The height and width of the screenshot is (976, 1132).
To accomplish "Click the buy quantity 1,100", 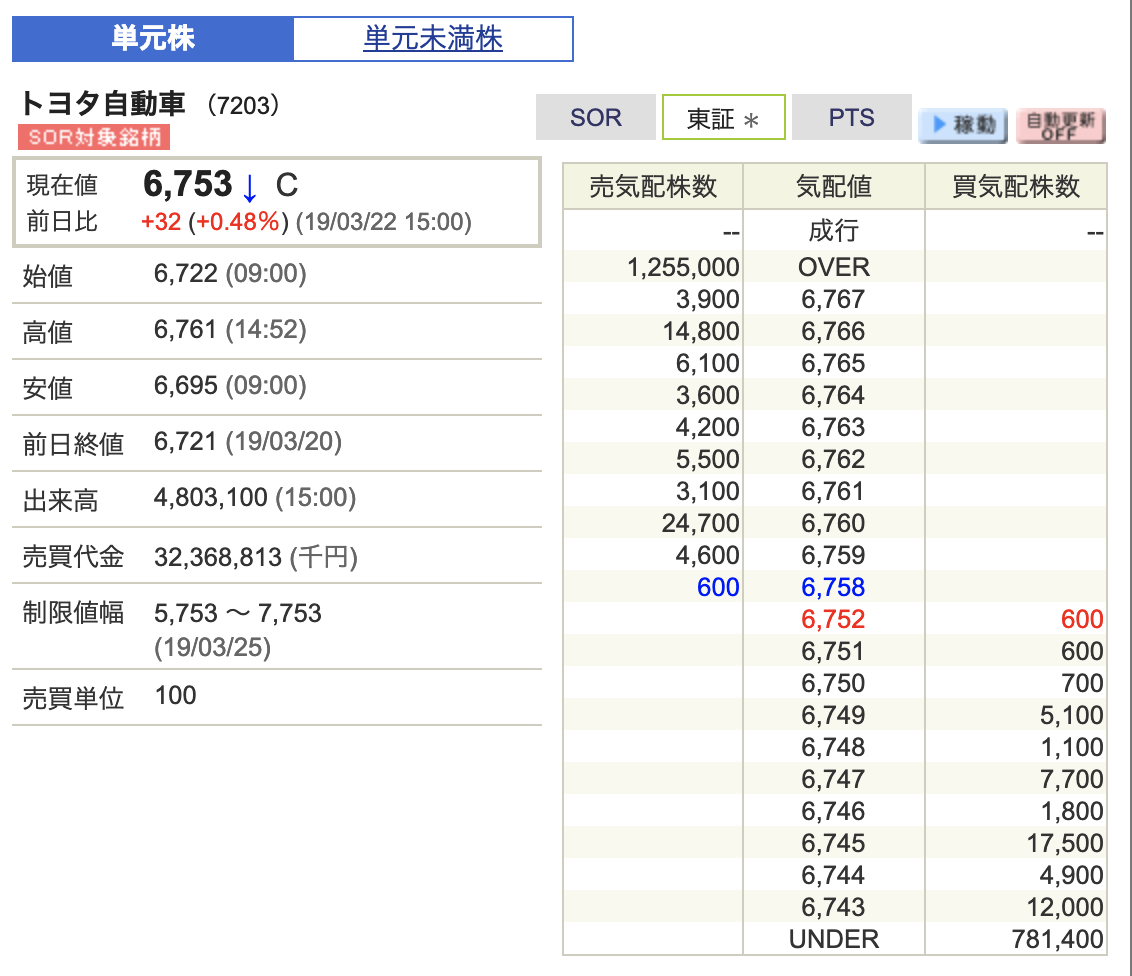I will tap(1072, 747).
